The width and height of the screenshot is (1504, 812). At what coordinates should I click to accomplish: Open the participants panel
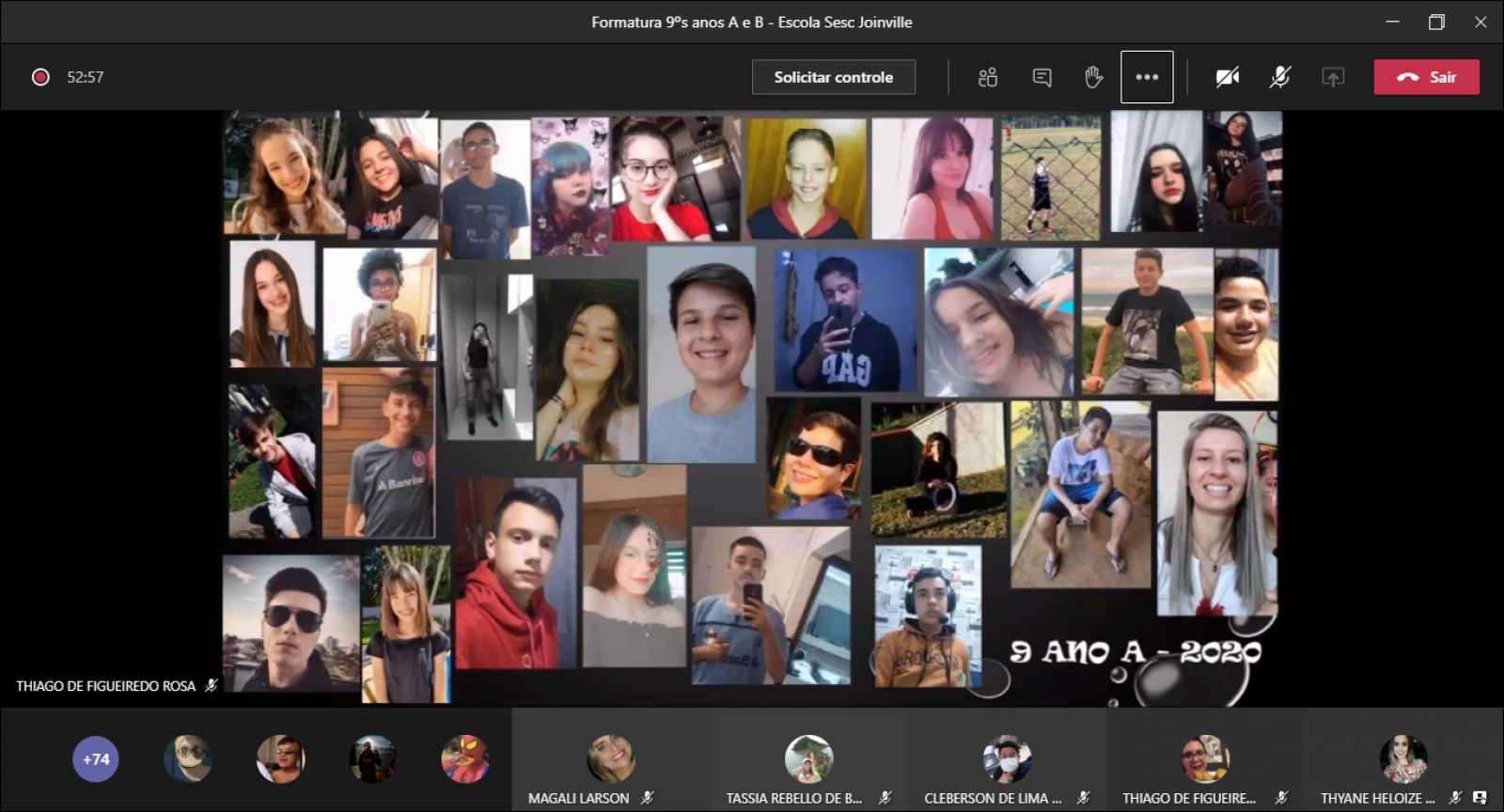[x=987, y=77]
